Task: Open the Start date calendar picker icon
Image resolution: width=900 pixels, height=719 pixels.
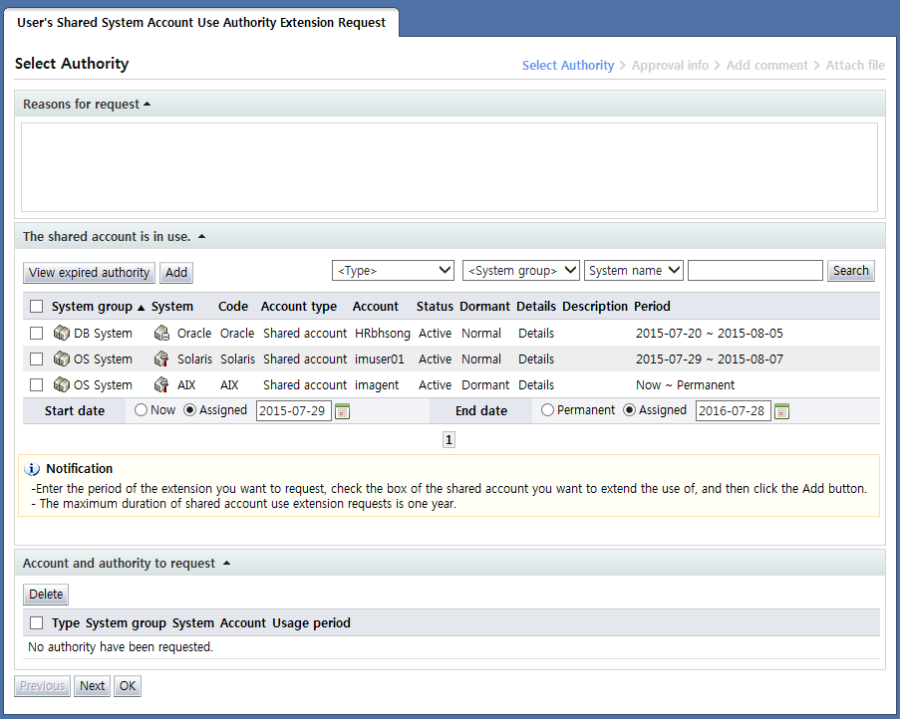Action: tap(342, 411)
